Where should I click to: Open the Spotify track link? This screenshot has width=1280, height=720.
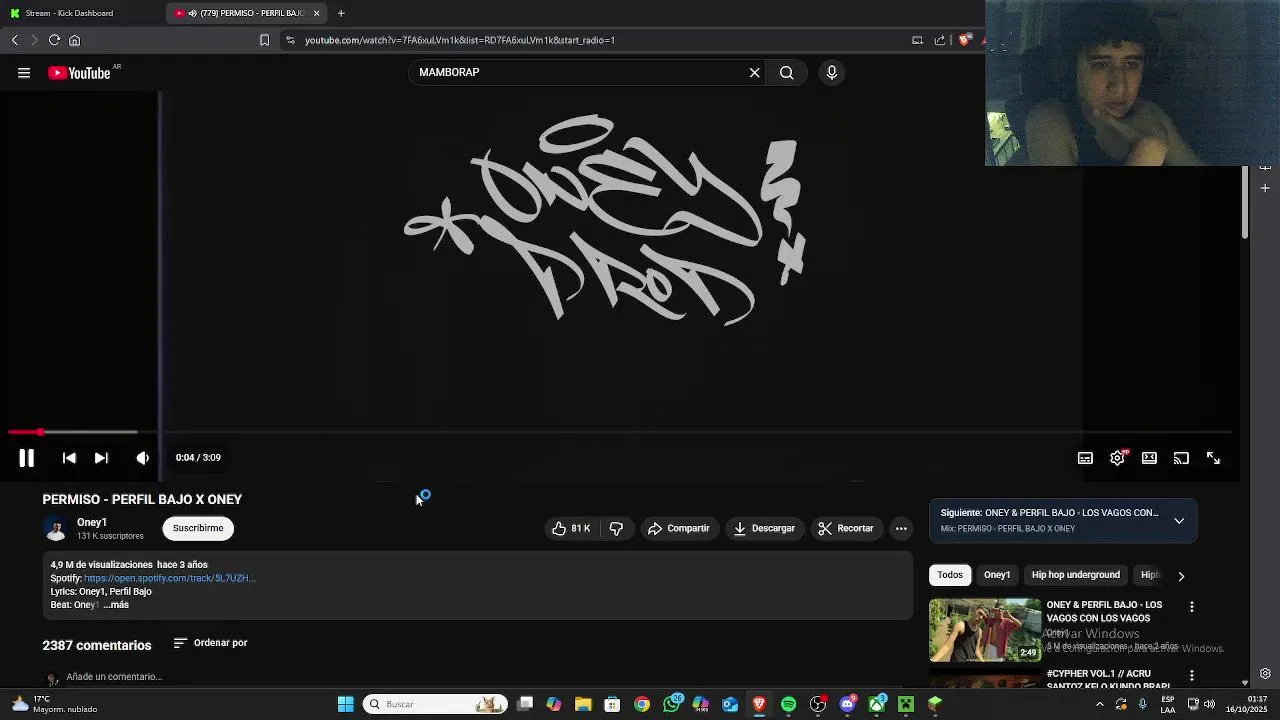[x=169, y=578]
